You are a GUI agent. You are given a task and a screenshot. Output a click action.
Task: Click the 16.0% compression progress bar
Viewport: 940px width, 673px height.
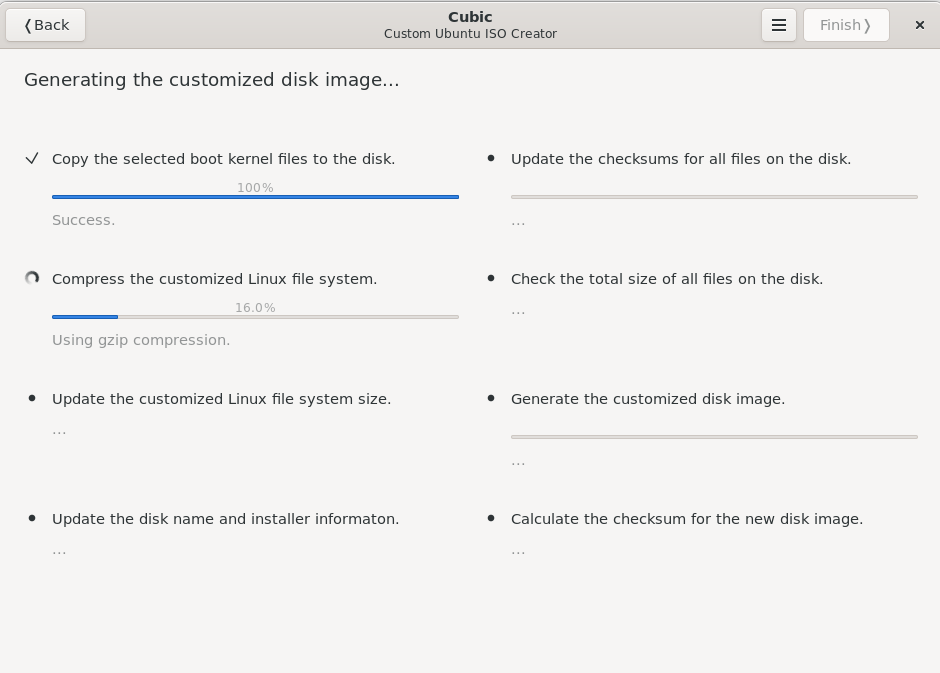point(255,317)
